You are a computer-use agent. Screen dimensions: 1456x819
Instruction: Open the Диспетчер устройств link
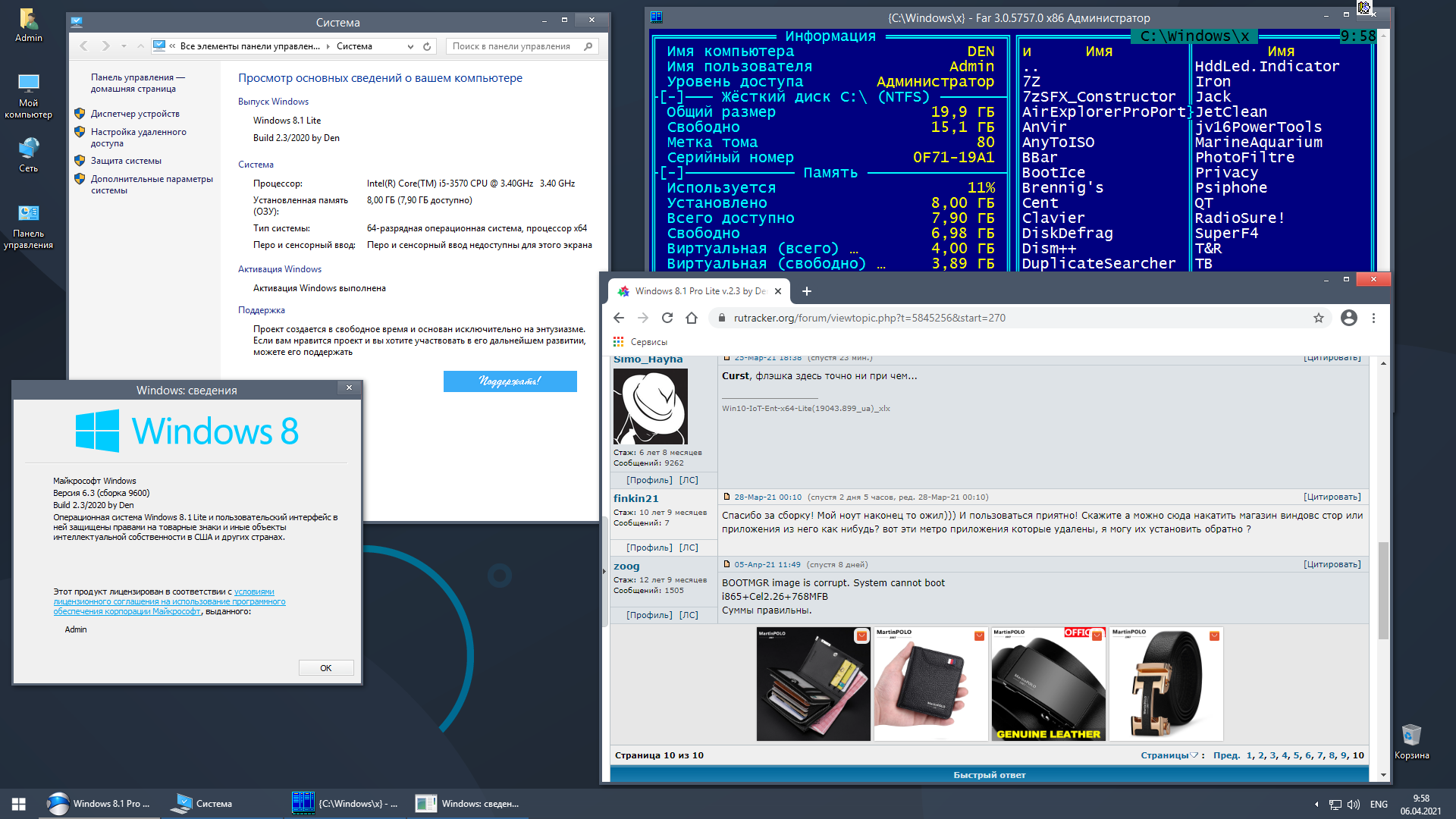tap(135, 114)
